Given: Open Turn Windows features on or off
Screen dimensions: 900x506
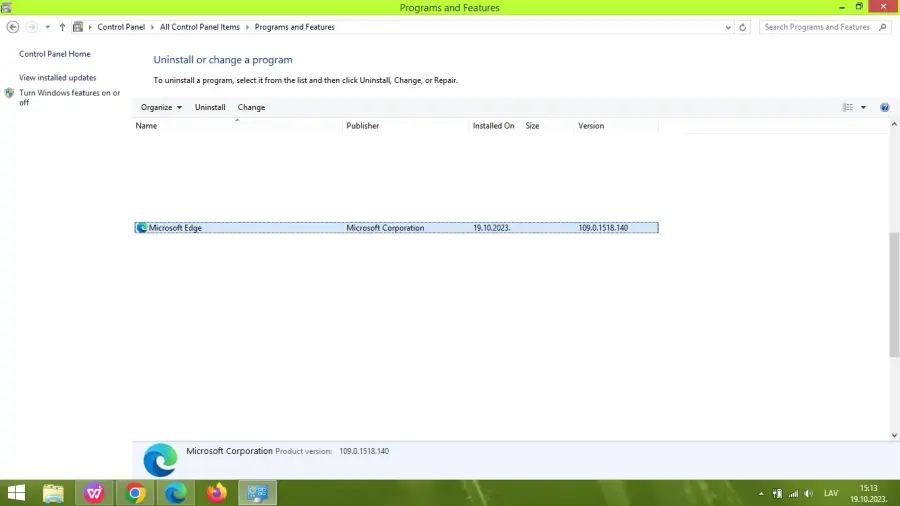Looking at the screenshot, I should coord(69,98).
